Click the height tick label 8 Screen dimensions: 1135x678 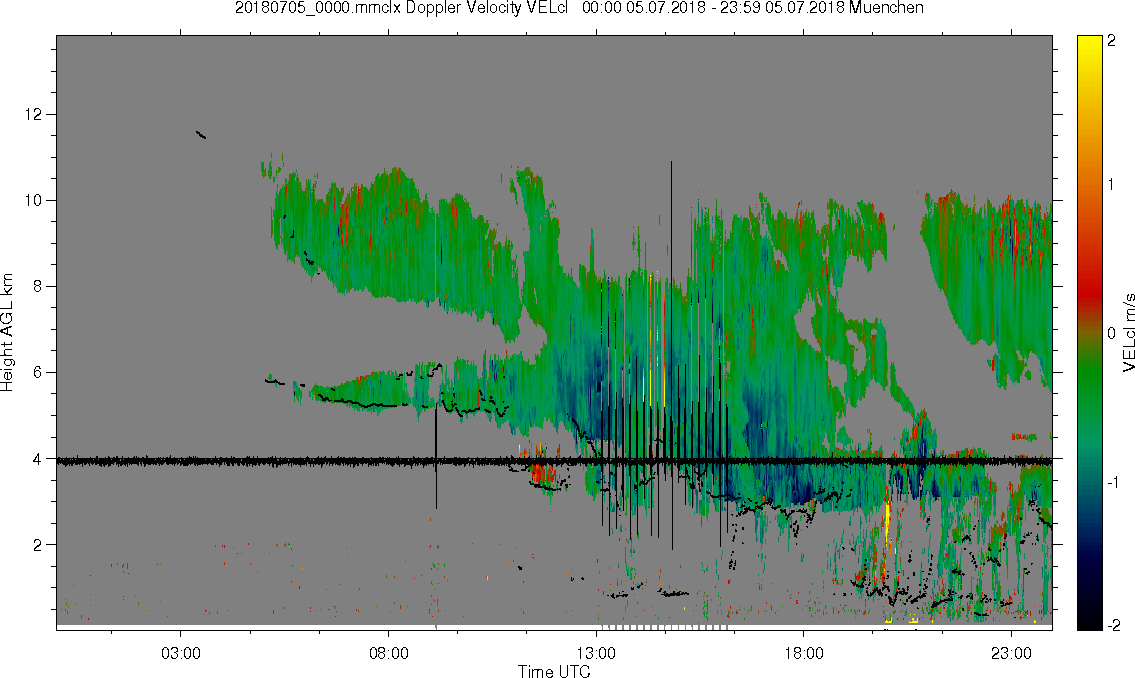[x=38, y=287]
